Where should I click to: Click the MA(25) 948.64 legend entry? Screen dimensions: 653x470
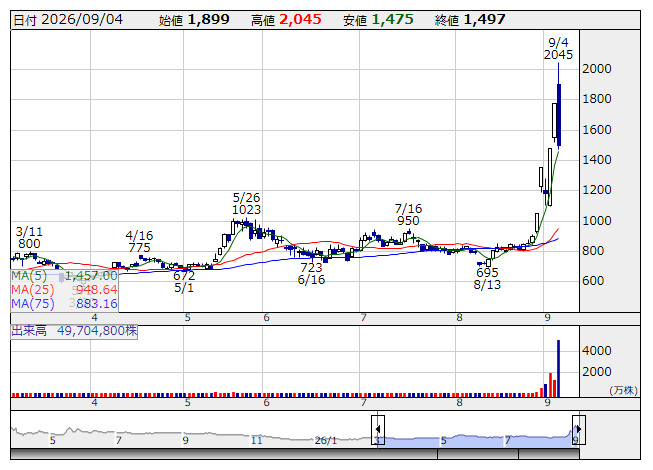(64, 290)
